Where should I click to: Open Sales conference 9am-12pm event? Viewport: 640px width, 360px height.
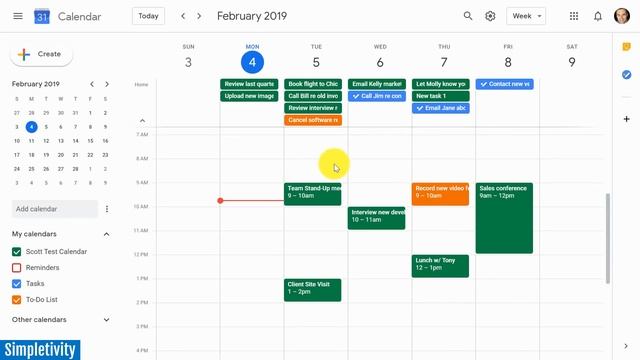[x=504, y=218]
